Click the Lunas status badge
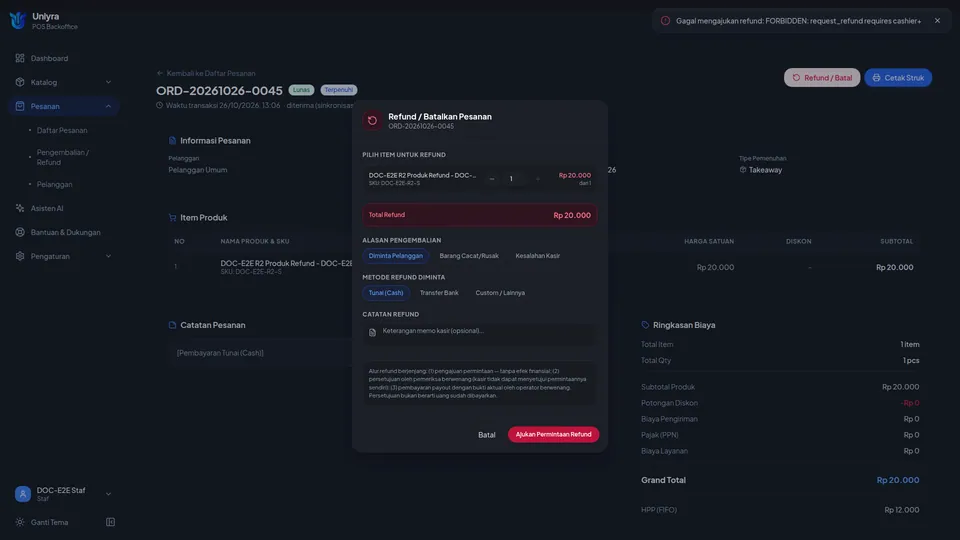This screenshot has width=960, height=540. point(301,90)
